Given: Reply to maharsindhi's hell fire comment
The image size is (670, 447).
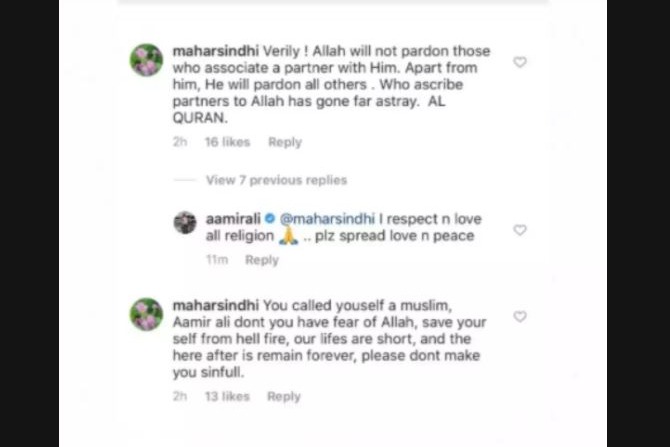Looking at the screenshot, I should [x=285, y=396].
